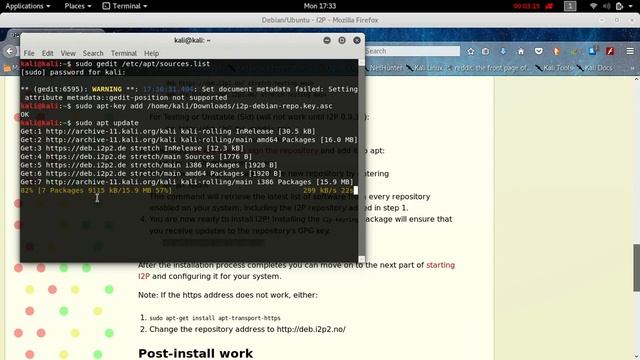Image resolution: width=640 pixels, height=360 pixels.
Task: Open the Kali Tools bookmark
Action: (554, 68)
